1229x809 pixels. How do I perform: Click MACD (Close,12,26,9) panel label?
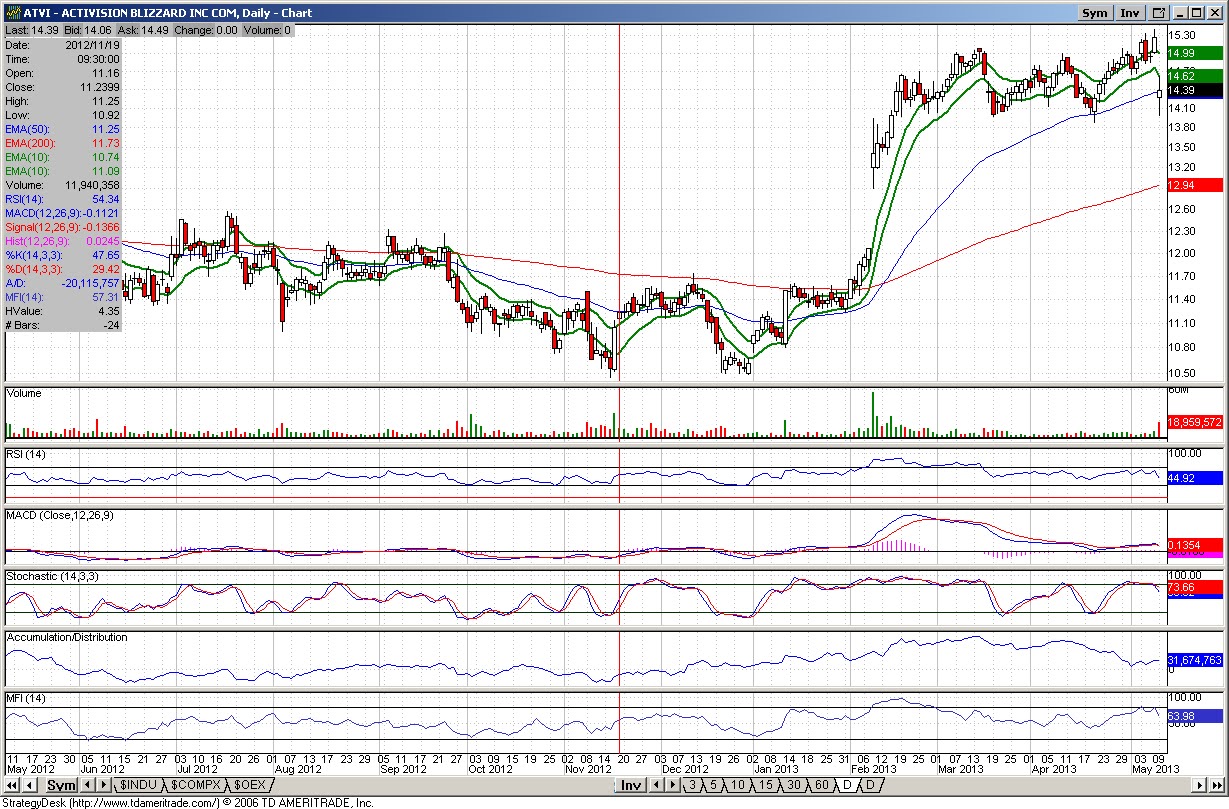(x=60, y=515)
